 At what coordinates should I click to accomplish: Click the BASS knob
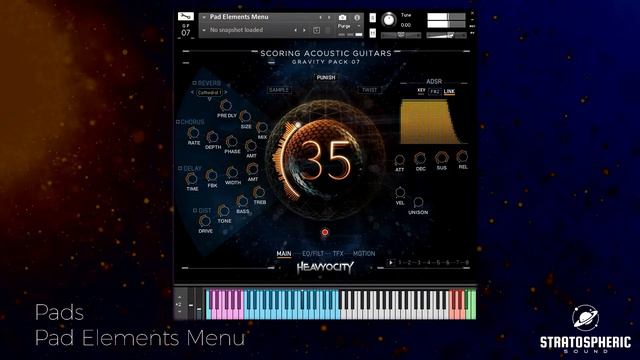[242, 201]
